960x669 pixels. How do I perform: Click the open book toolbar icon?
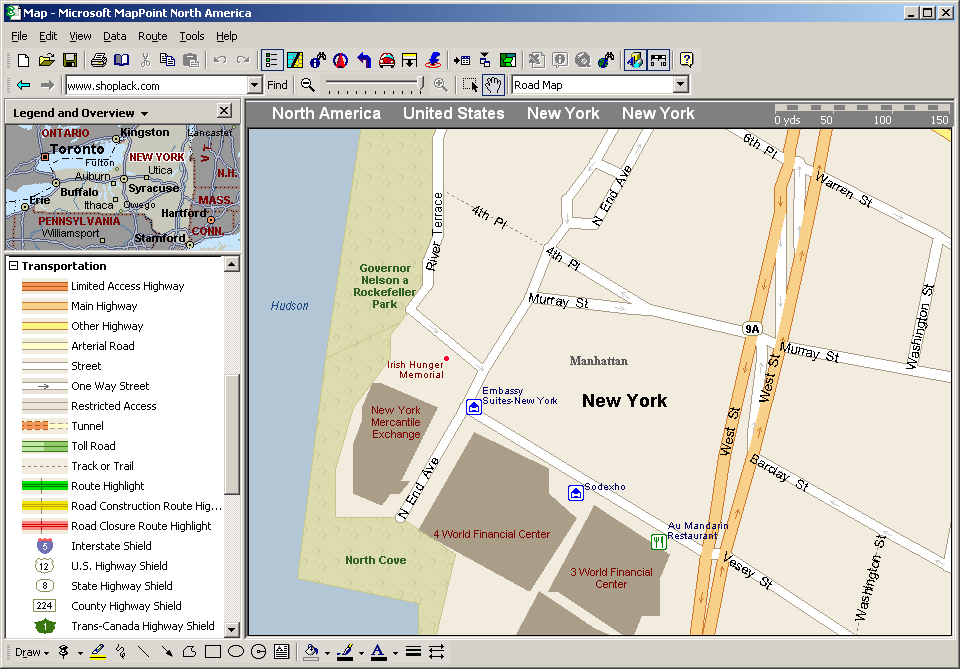[x=122, y=60]
